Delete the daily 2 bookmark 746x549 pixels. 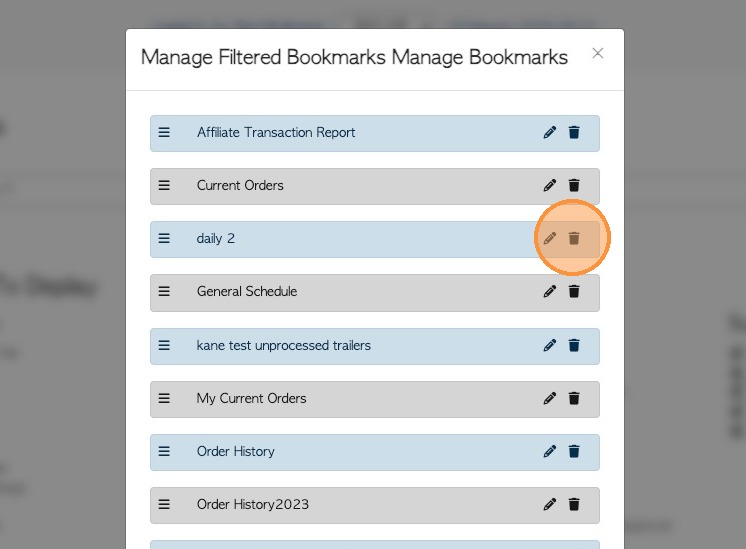point(574,239)
